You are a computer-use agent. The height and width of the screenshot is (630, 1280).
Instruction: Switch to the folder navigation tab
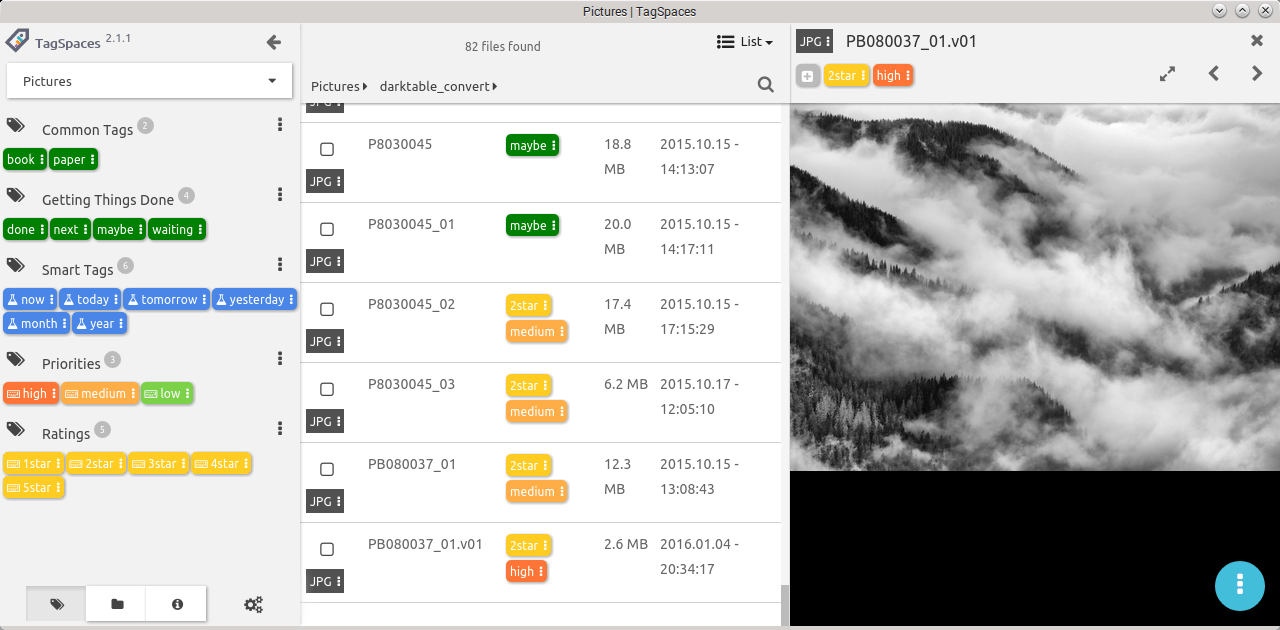117,604
